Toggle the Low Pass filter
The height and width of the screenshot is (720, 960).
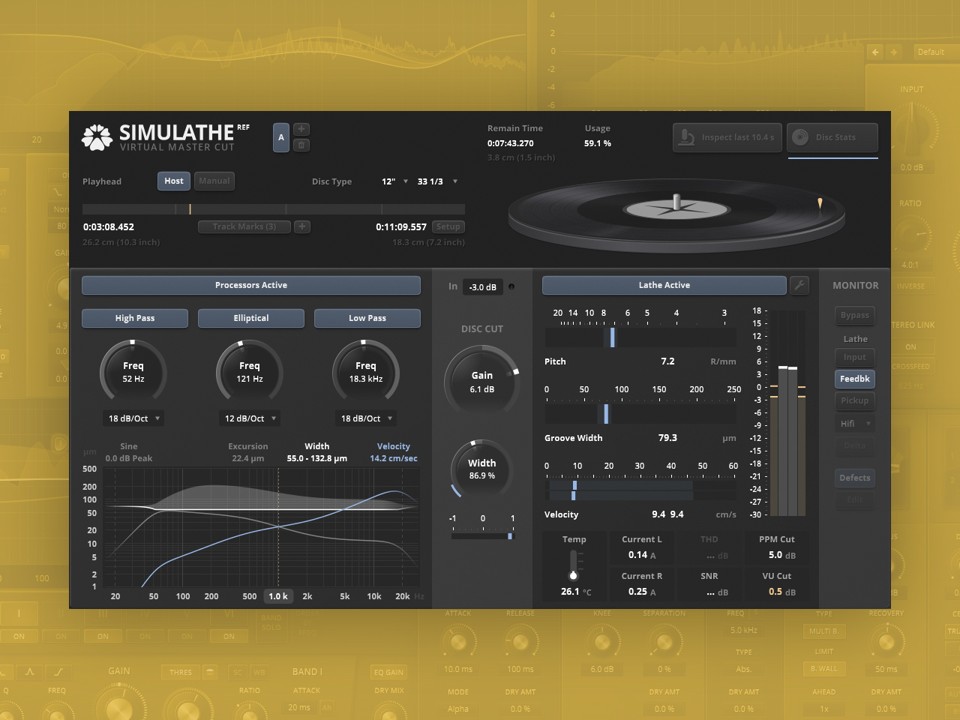coord(367,318)
